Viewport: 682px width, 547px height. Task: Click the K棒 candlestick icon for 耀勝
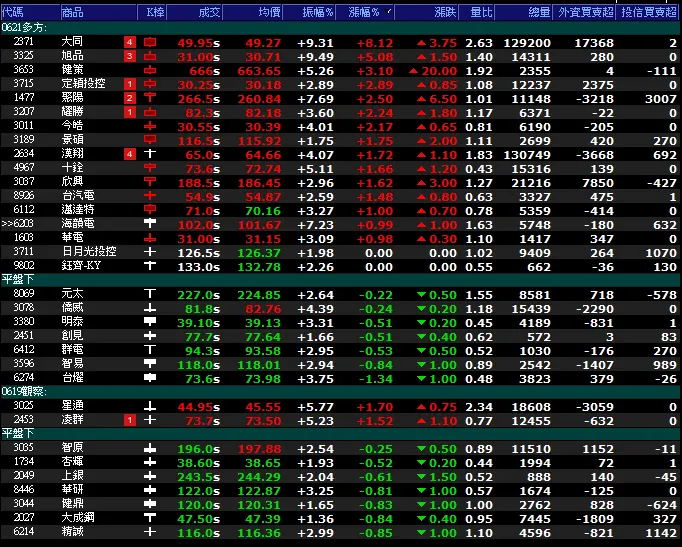[150, 113]
